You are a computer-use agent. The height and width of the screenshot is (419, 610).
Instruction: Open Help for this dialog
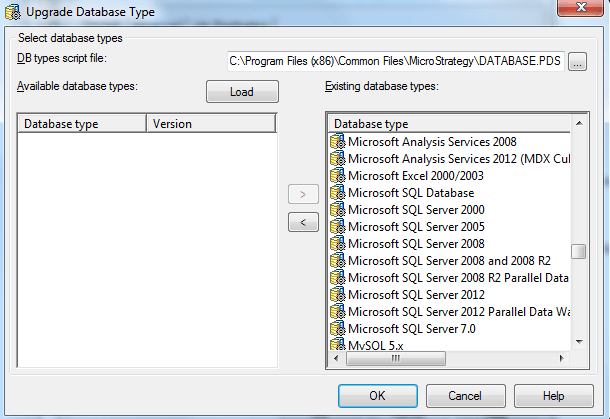tap(554, 395)
